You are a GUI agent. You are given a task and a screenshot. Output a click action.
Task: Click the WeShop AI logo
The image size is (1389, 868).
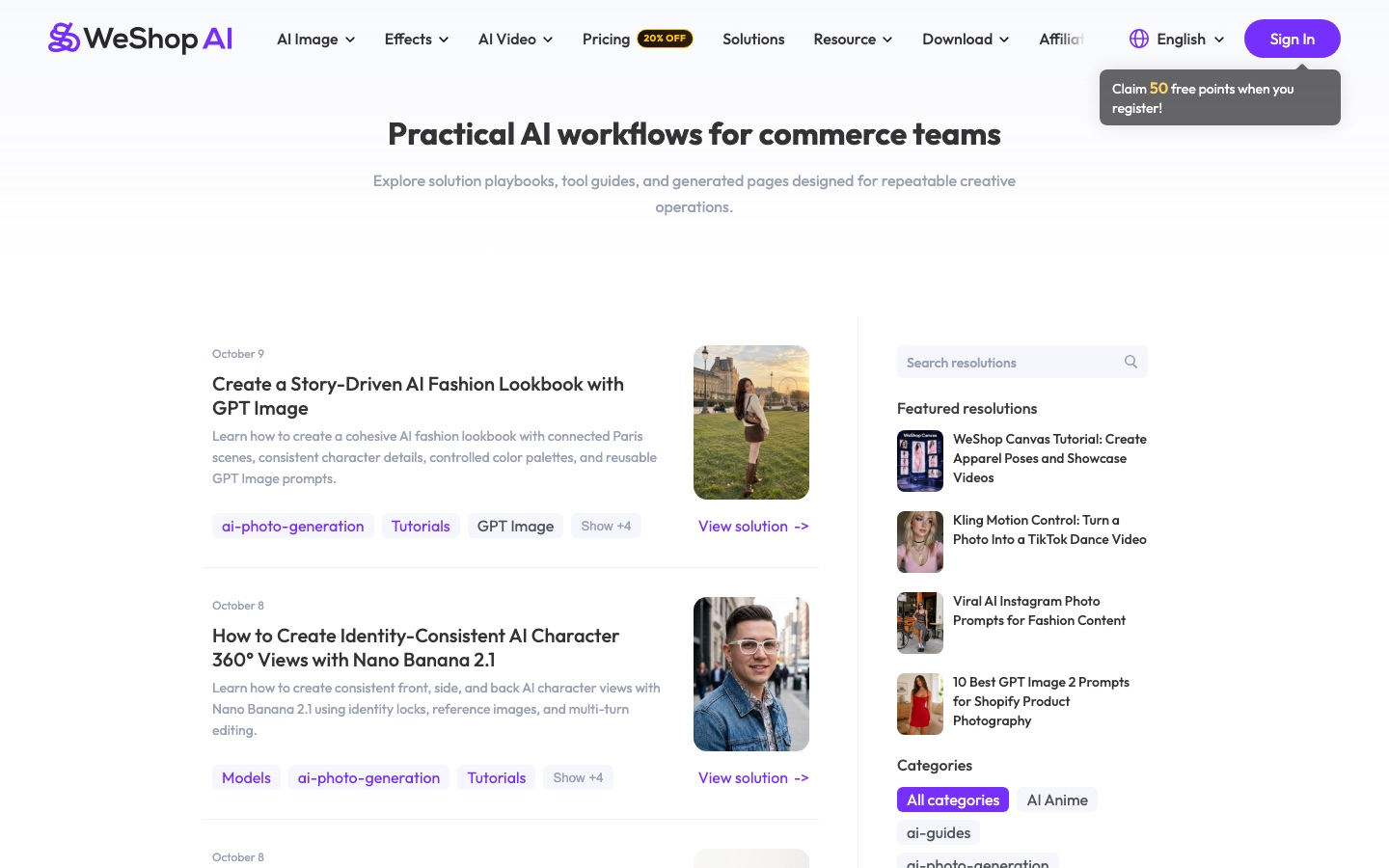(x=141, y=39)
